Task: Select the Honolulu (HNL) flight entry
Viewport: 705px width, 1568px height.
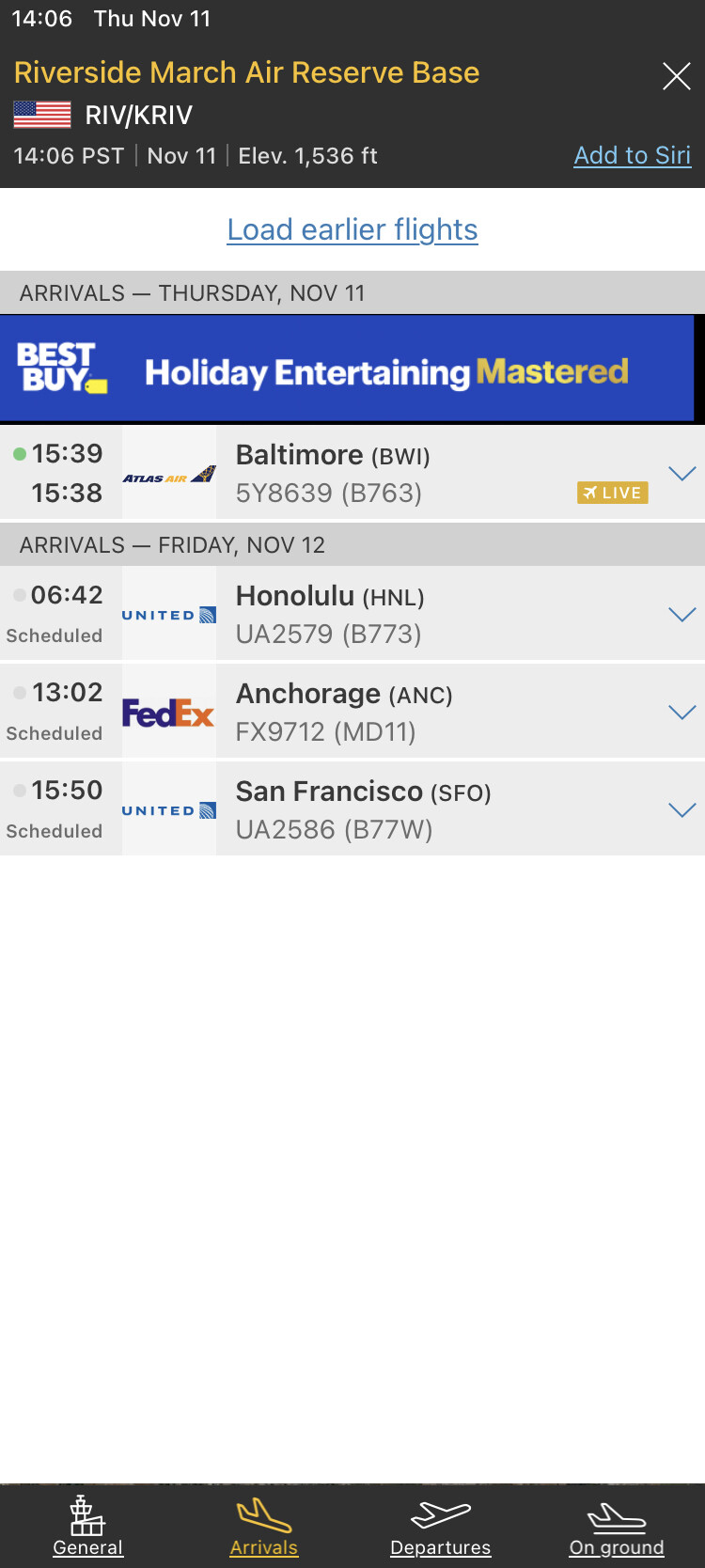Action: click(395, 615)
